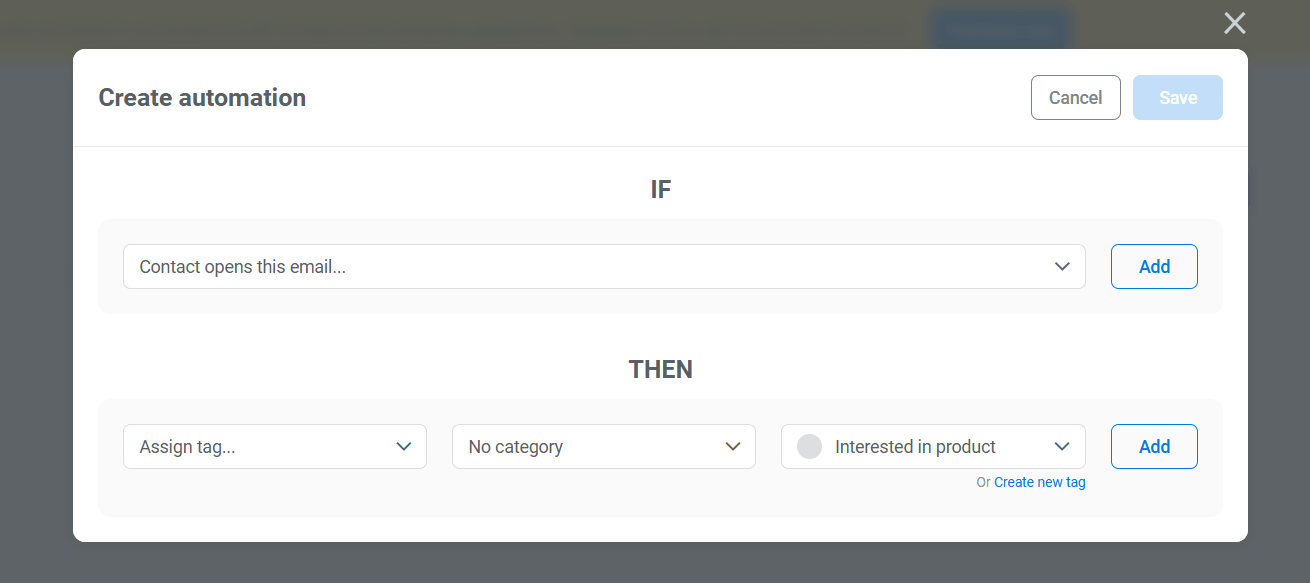Screen dimensions: 1310x583
Task: Select the Interested in product tag swatch
Action: click(x=808, y=446)
